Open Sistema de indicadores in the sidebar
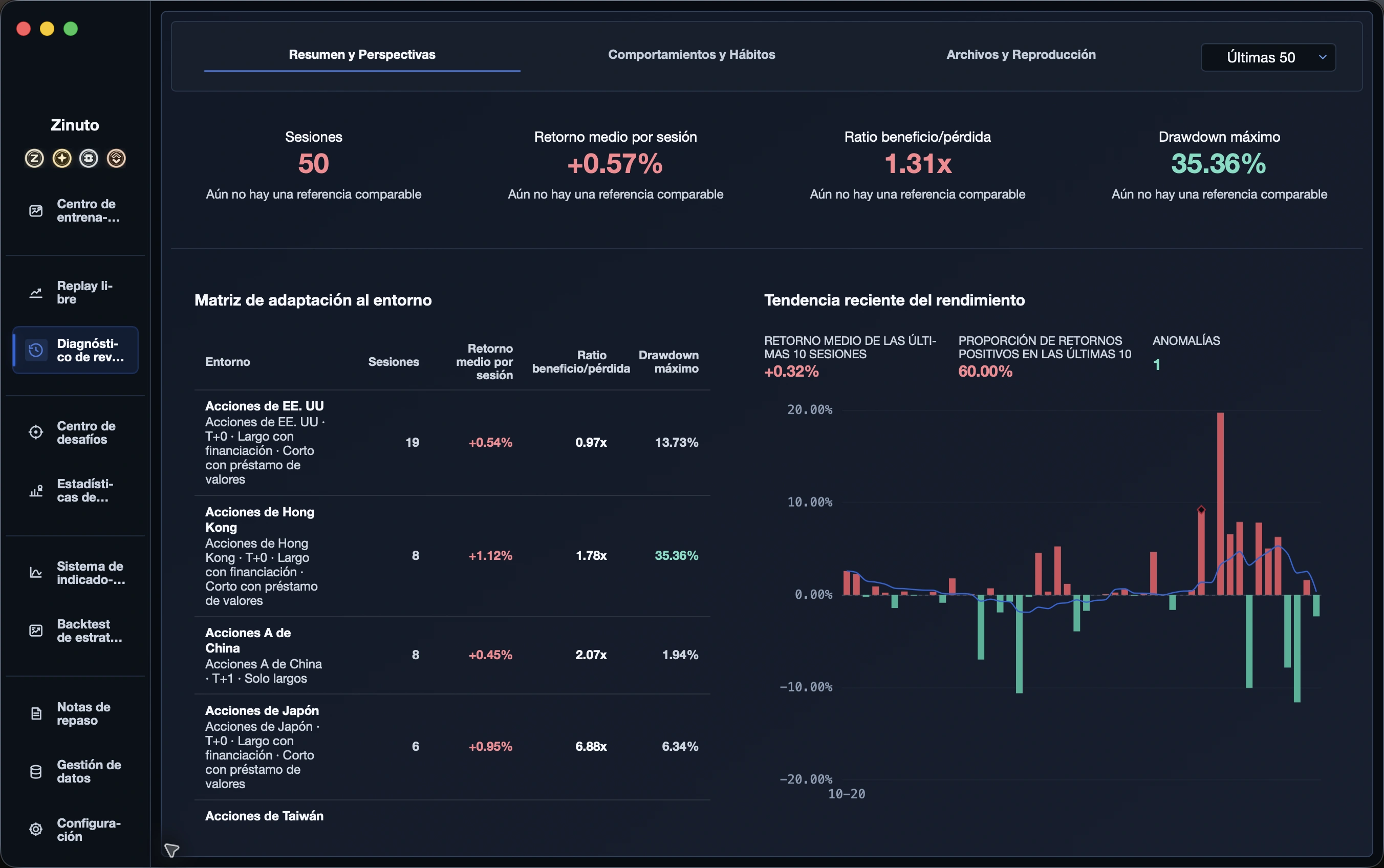Viewport: 1384px width, 868px height. coord(75,573)
